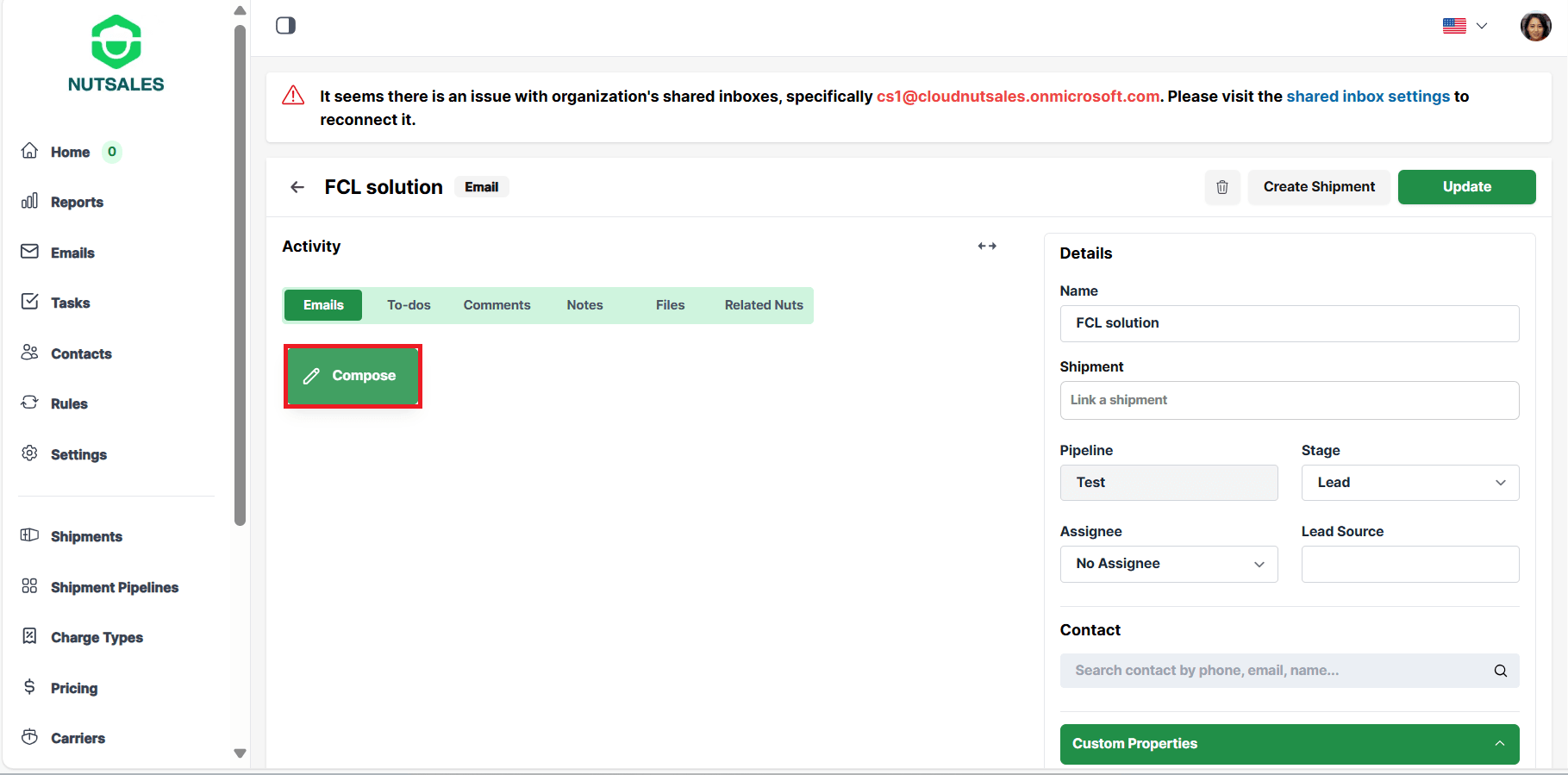1568x775 pixels.
Task: Toggle the sidebar collapse icon
Action: (x=286, y=25)
